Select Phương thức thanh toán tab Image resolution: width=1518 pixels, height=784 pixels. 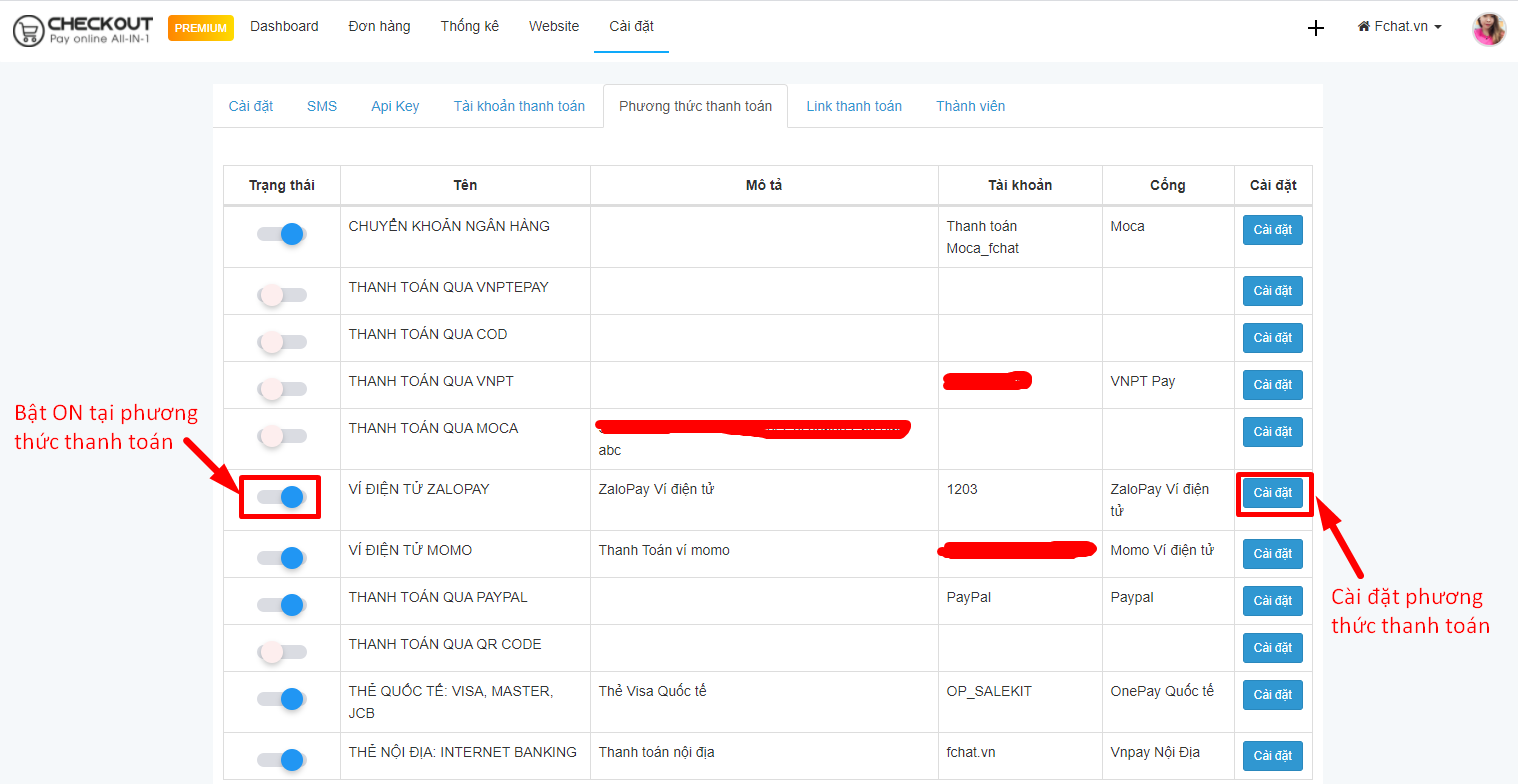pos(696,106)
